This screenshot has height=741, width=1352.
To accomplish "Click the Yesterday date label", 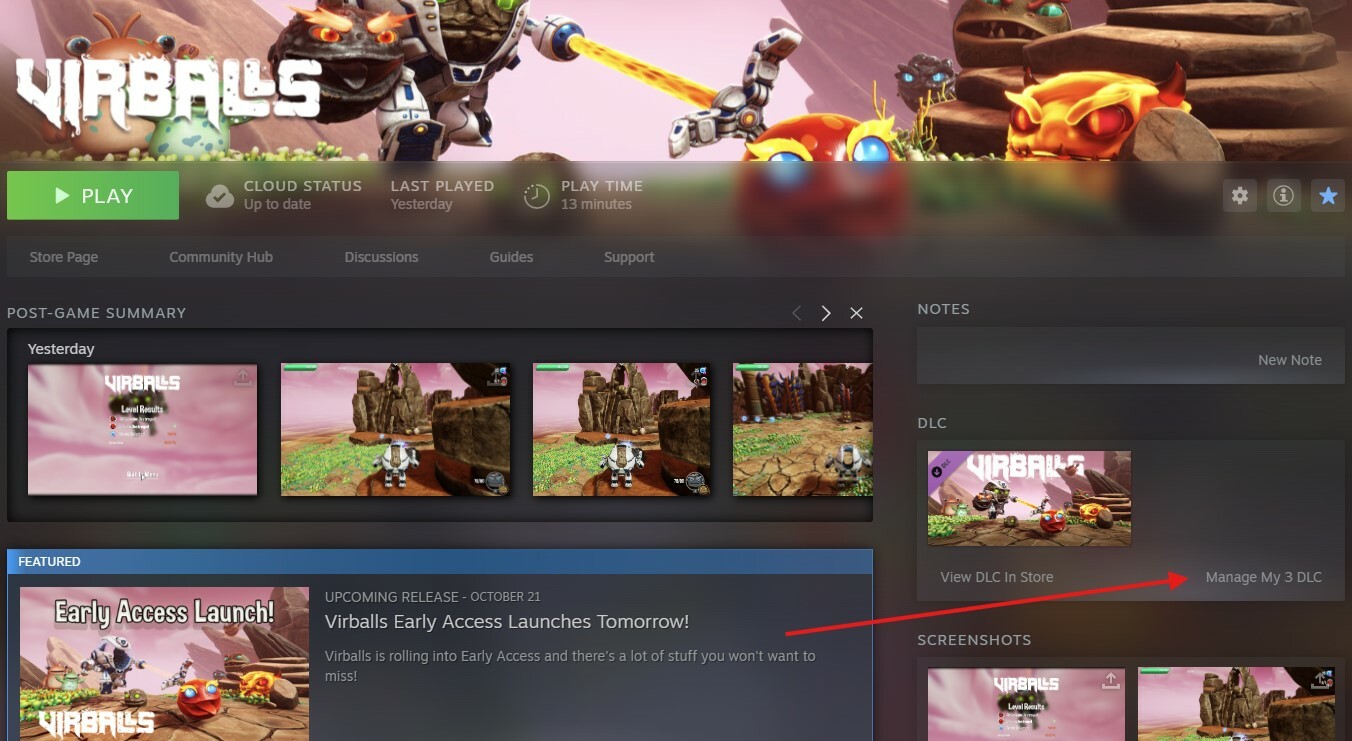I will pos(61,349).
